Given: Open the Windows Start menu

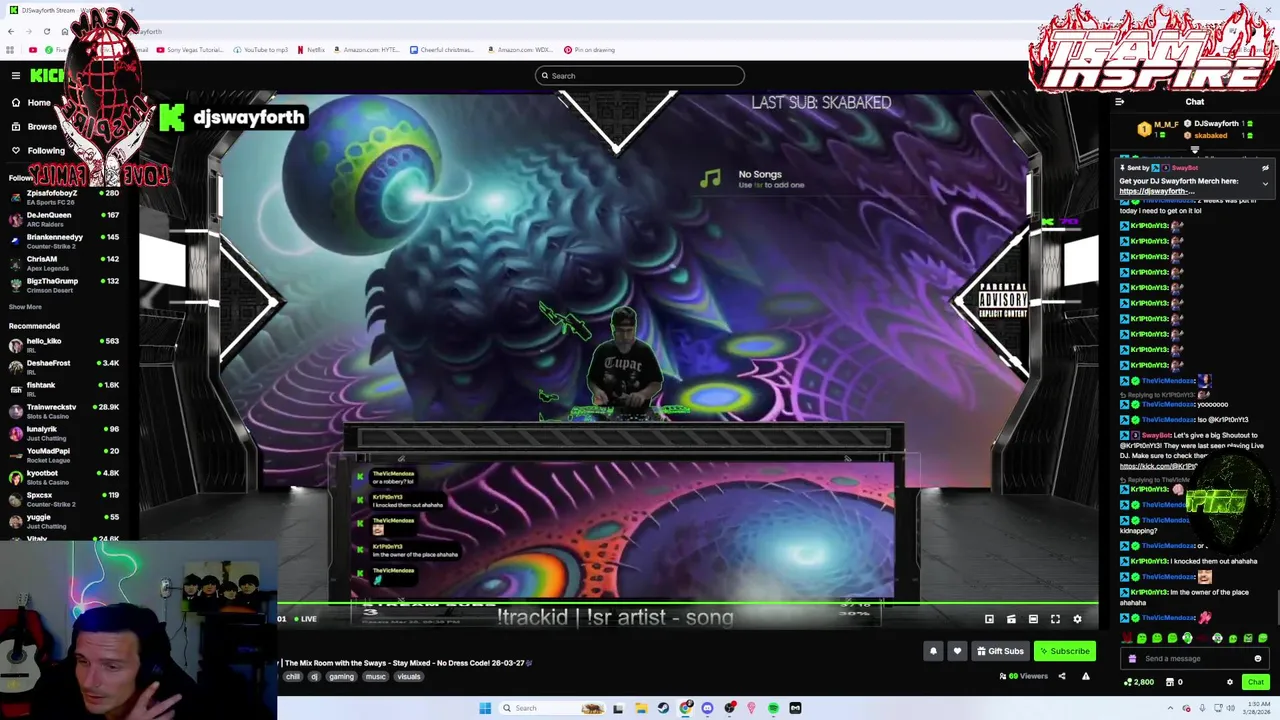Looking at the screenshot, I should [485, 708].
